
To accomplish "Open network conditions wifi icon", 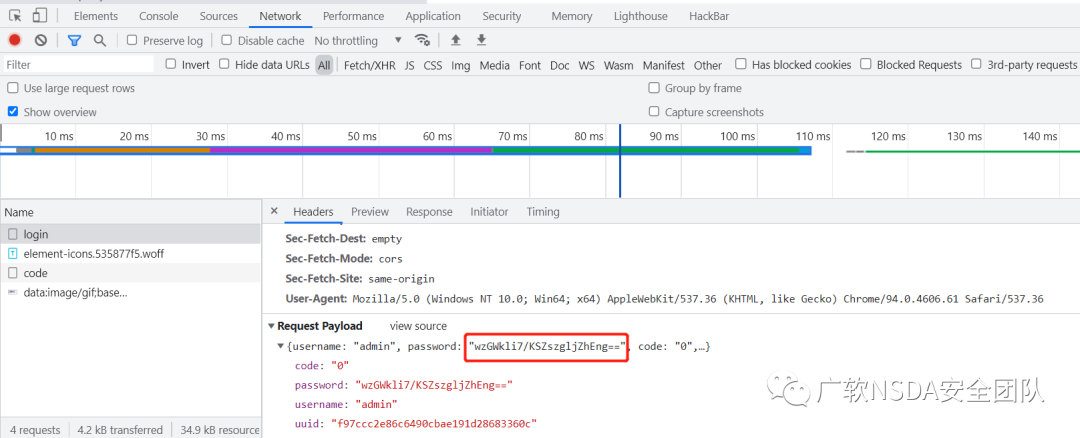I will (x=422, y=40).
